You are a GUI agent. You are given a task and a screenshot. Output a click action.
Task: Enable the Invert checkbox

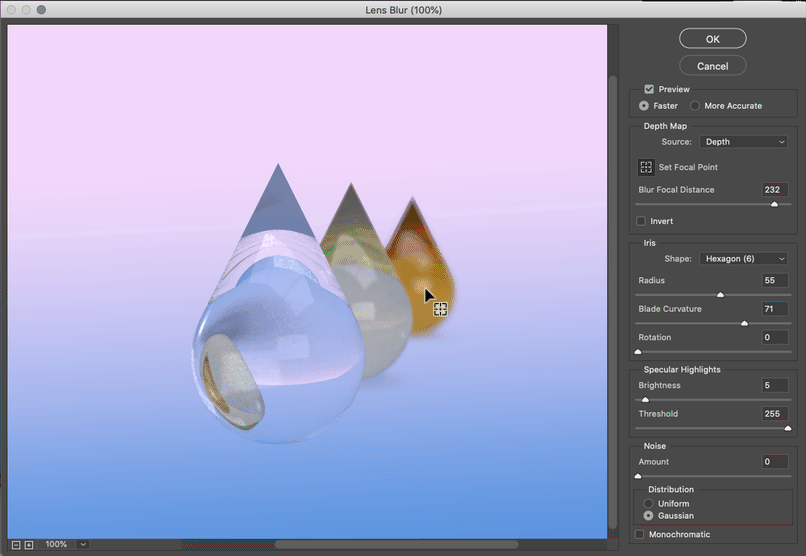pyautogui.click(x=641, y=221)
